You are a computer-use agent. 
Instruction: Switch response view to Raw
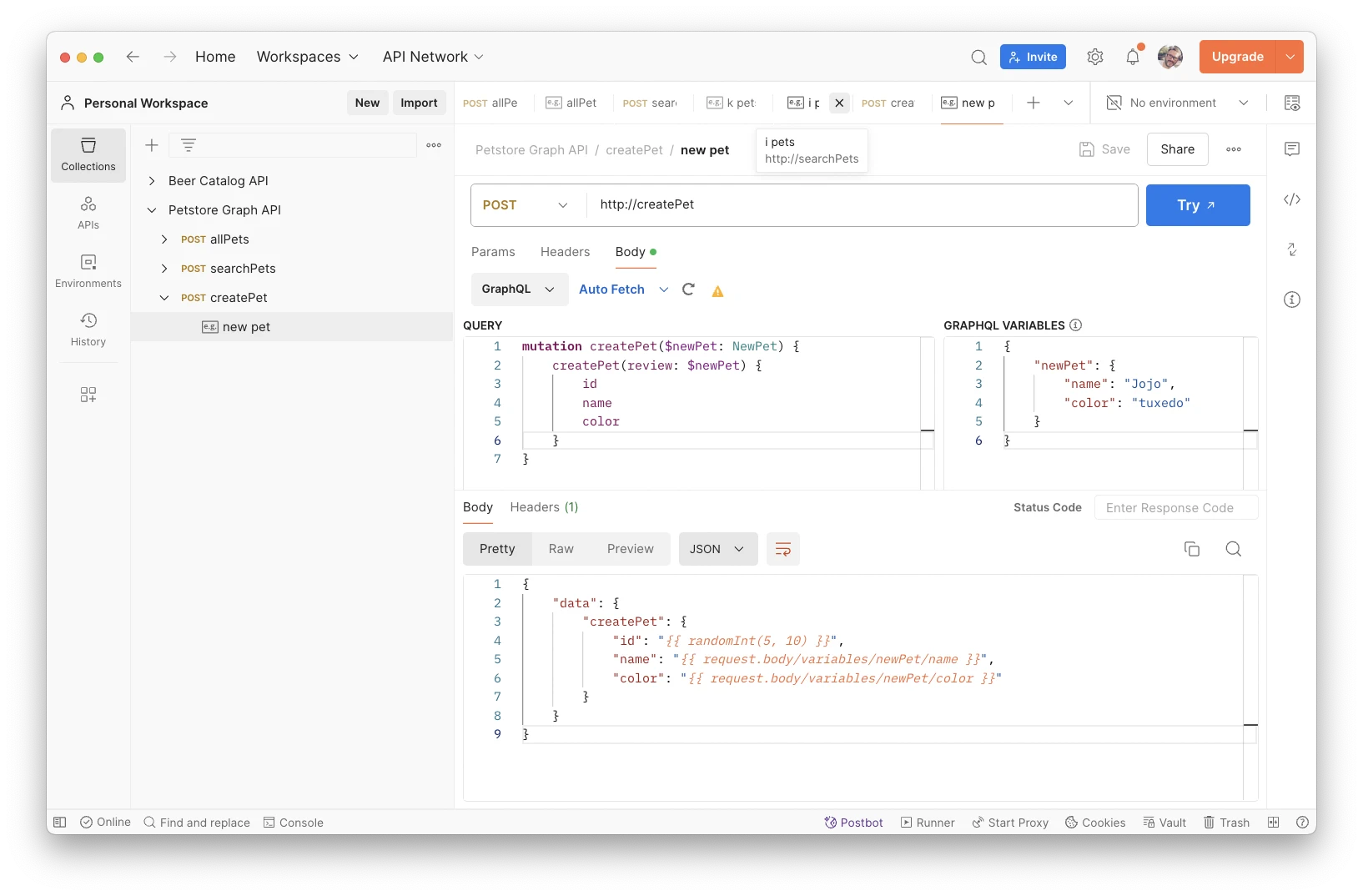[x=561, y=549]
